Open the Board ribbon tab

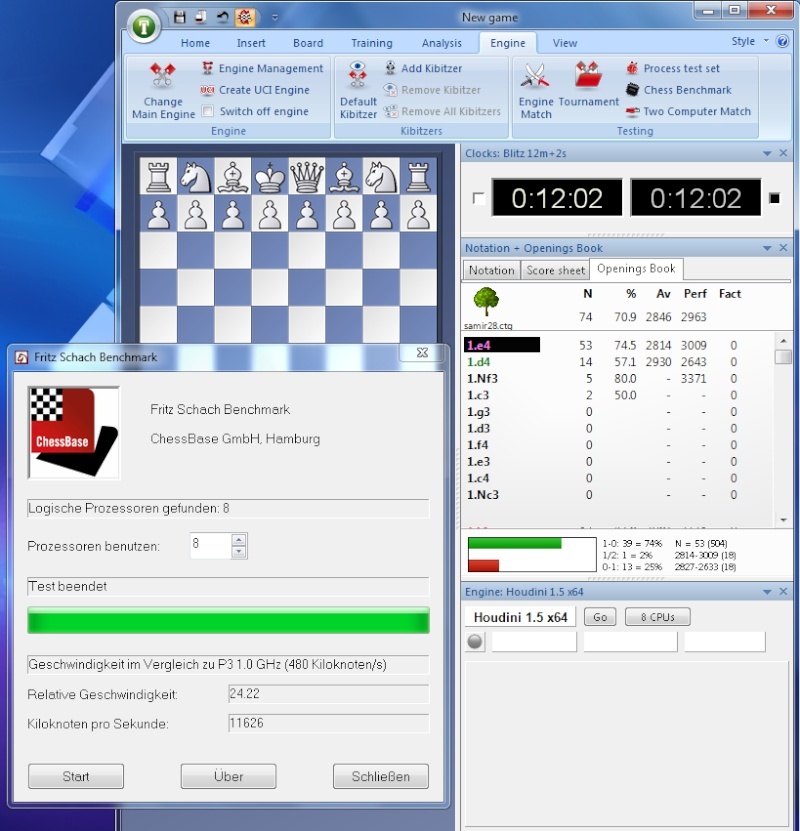click(308, 43)
